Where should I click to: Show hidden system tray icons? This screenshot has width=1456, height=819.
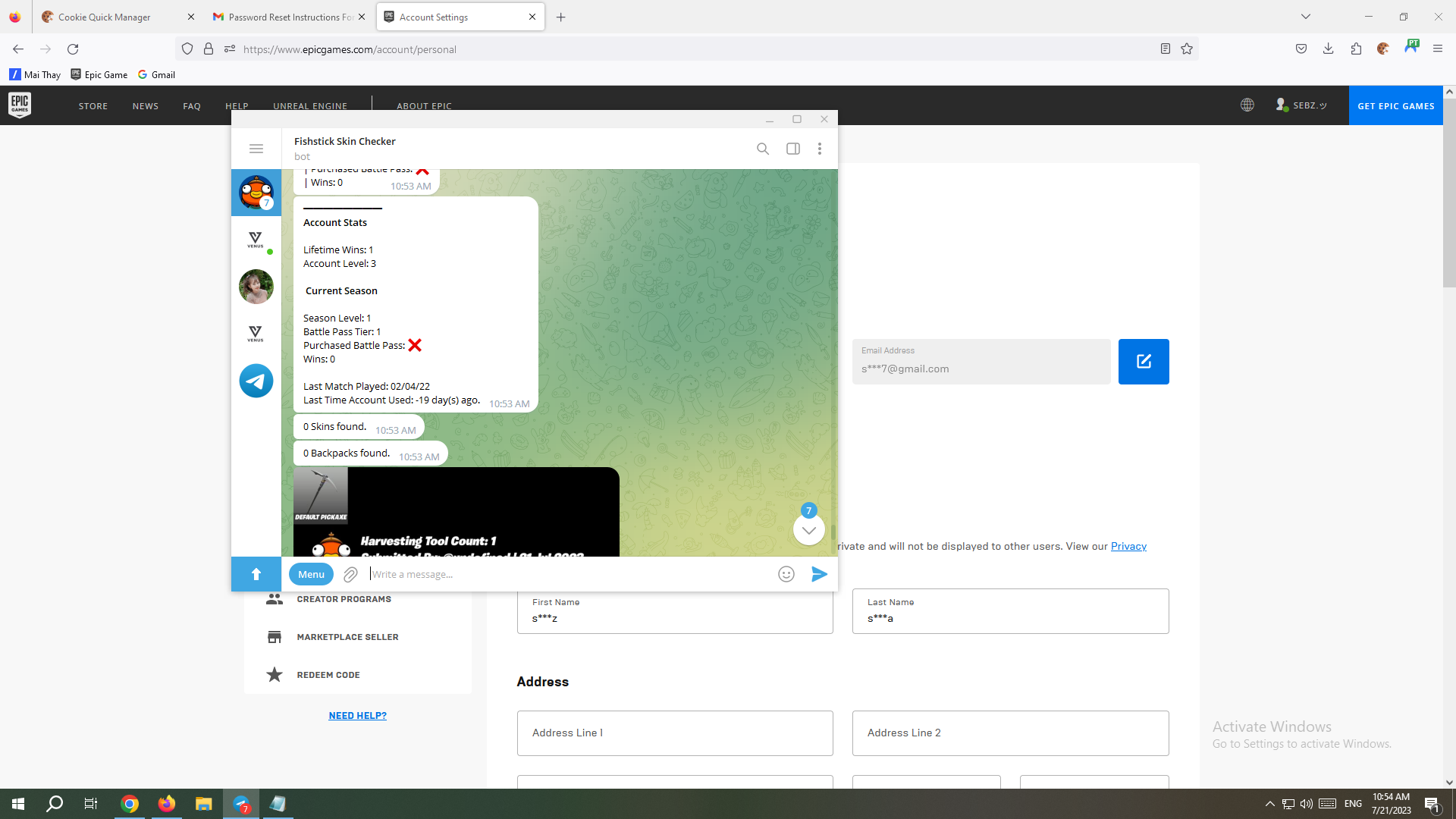coord(1269,804)
